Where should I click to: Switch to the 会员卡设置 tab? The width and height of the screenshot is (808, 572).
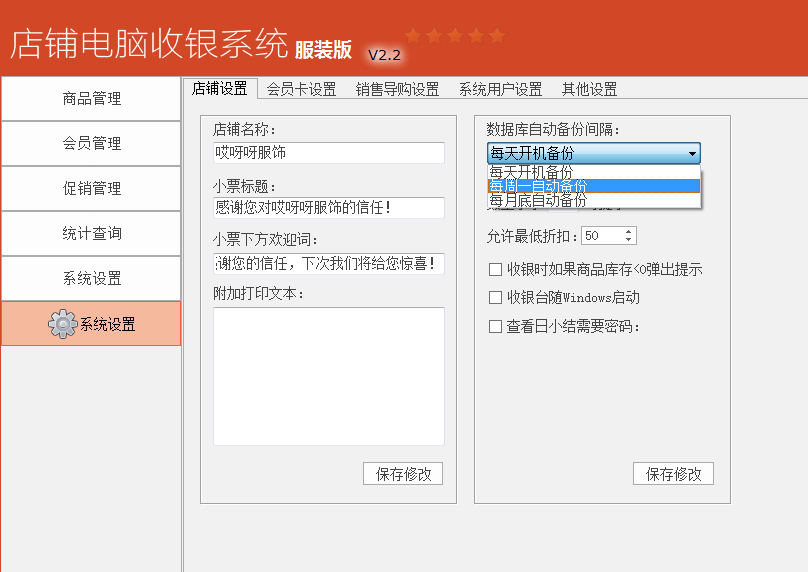301,89
